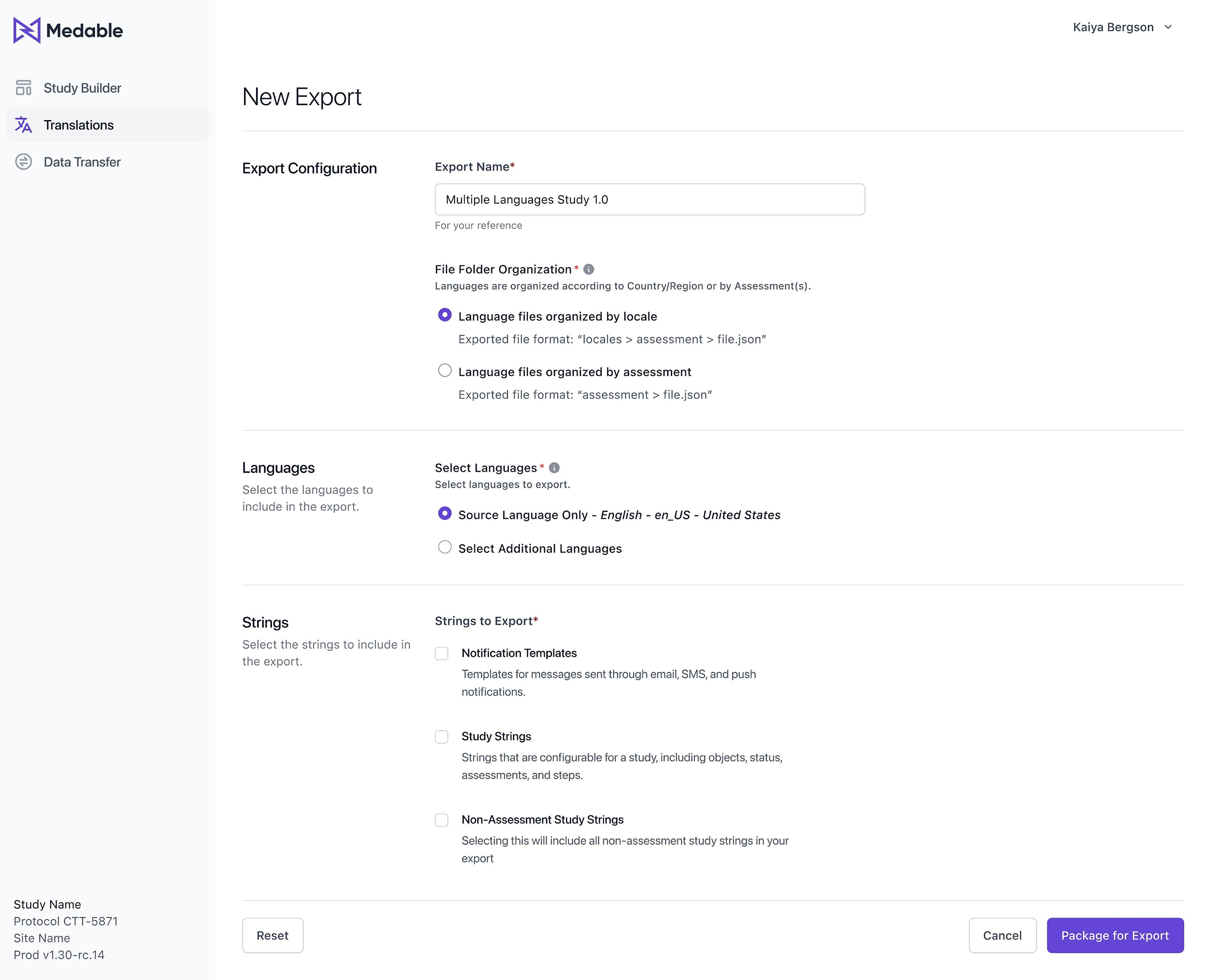
Task: Click the Study Builder sidebar icon
Action: point(23,88)
